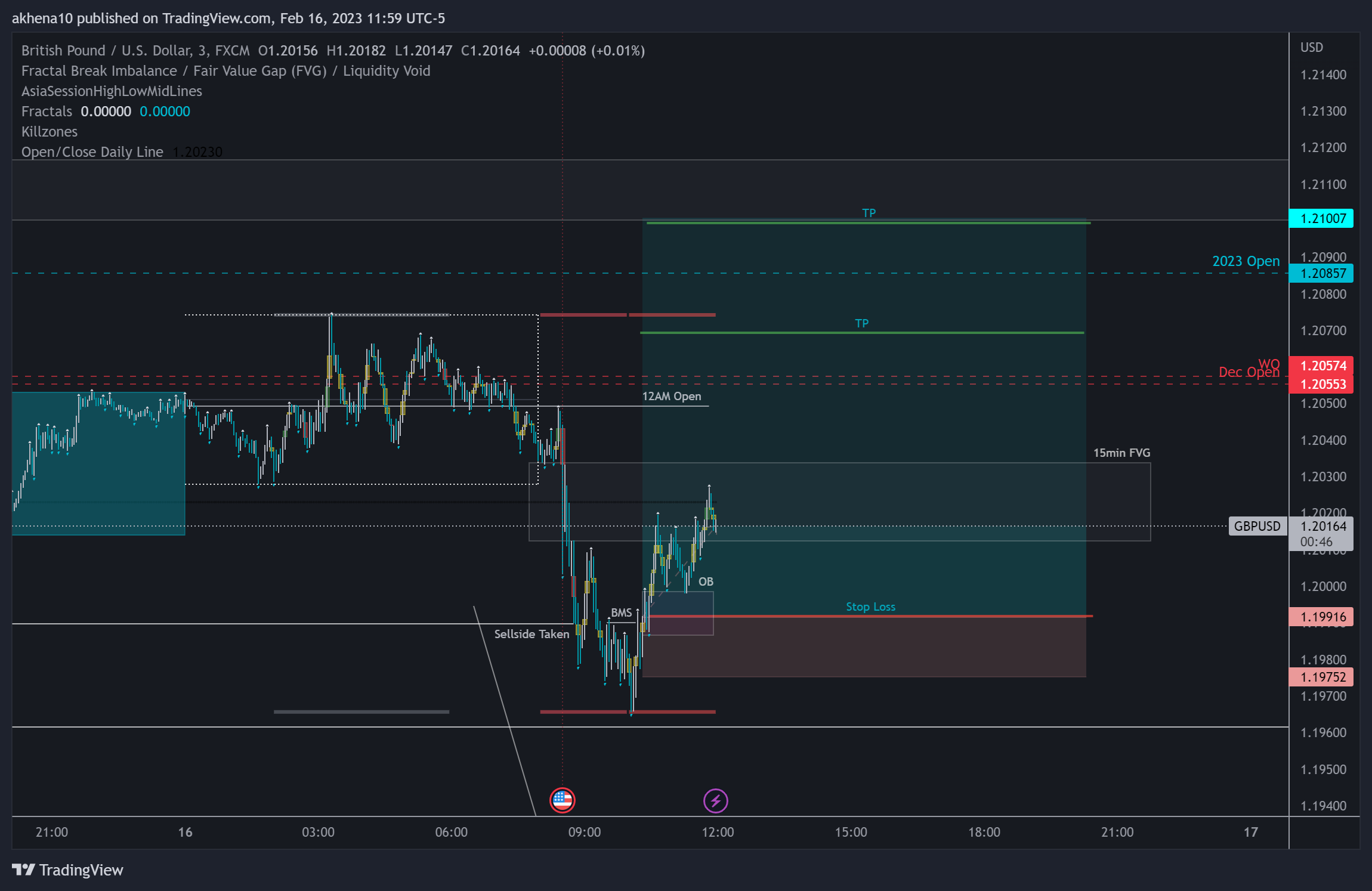Click the 1.20000 price axis label
The width and height of the screenshot is (1372, 891).
click(1323, 586)
